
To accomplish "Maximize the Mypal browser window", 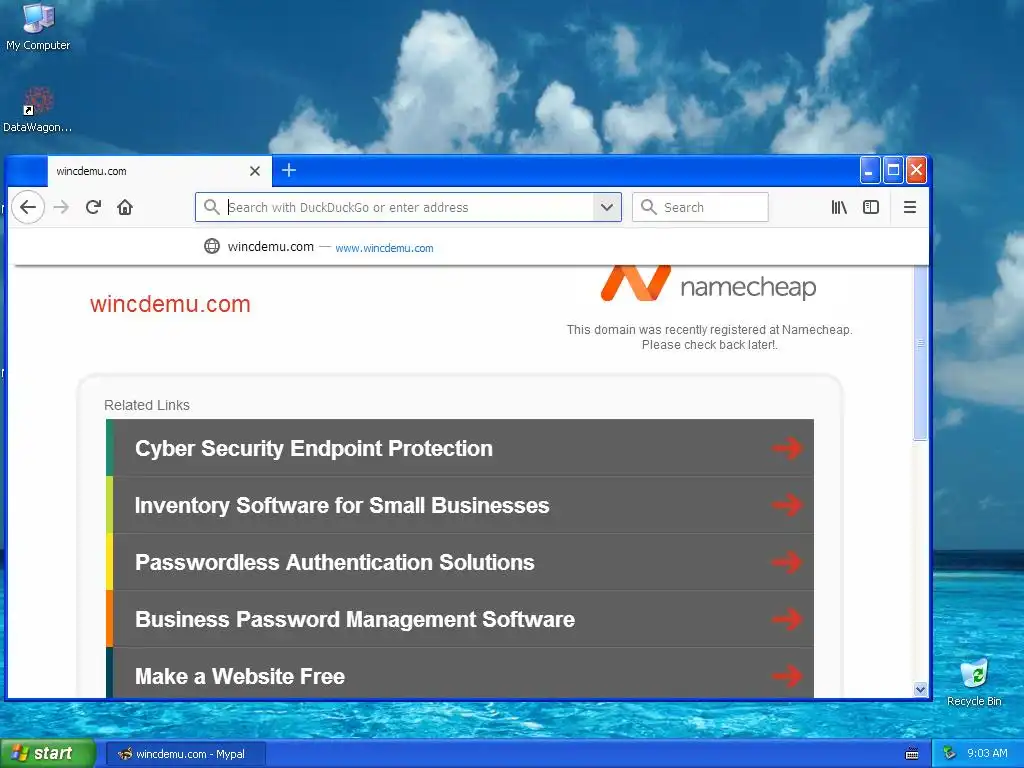I will [x=893, y=170].
